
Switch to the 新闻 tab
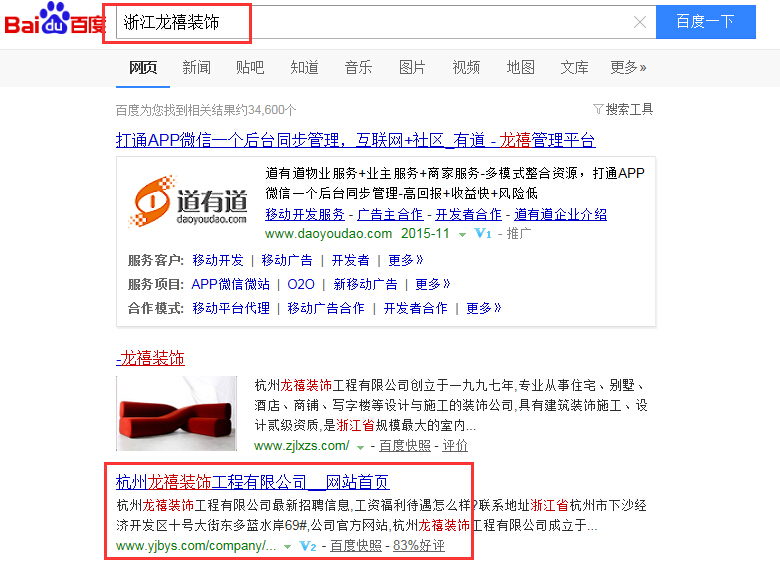point(196,67)
